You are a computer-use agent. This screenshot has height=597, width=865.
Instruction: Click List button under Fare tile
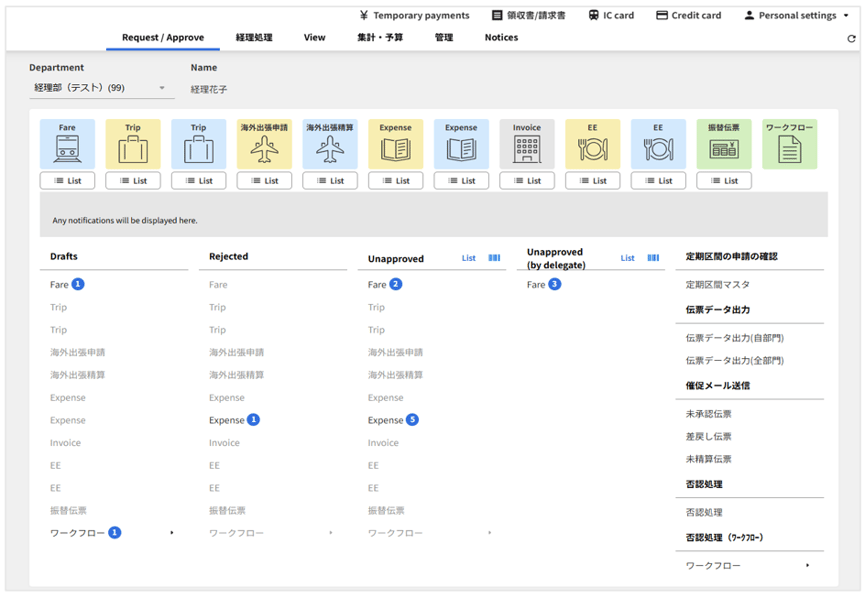tap(67, 180)
